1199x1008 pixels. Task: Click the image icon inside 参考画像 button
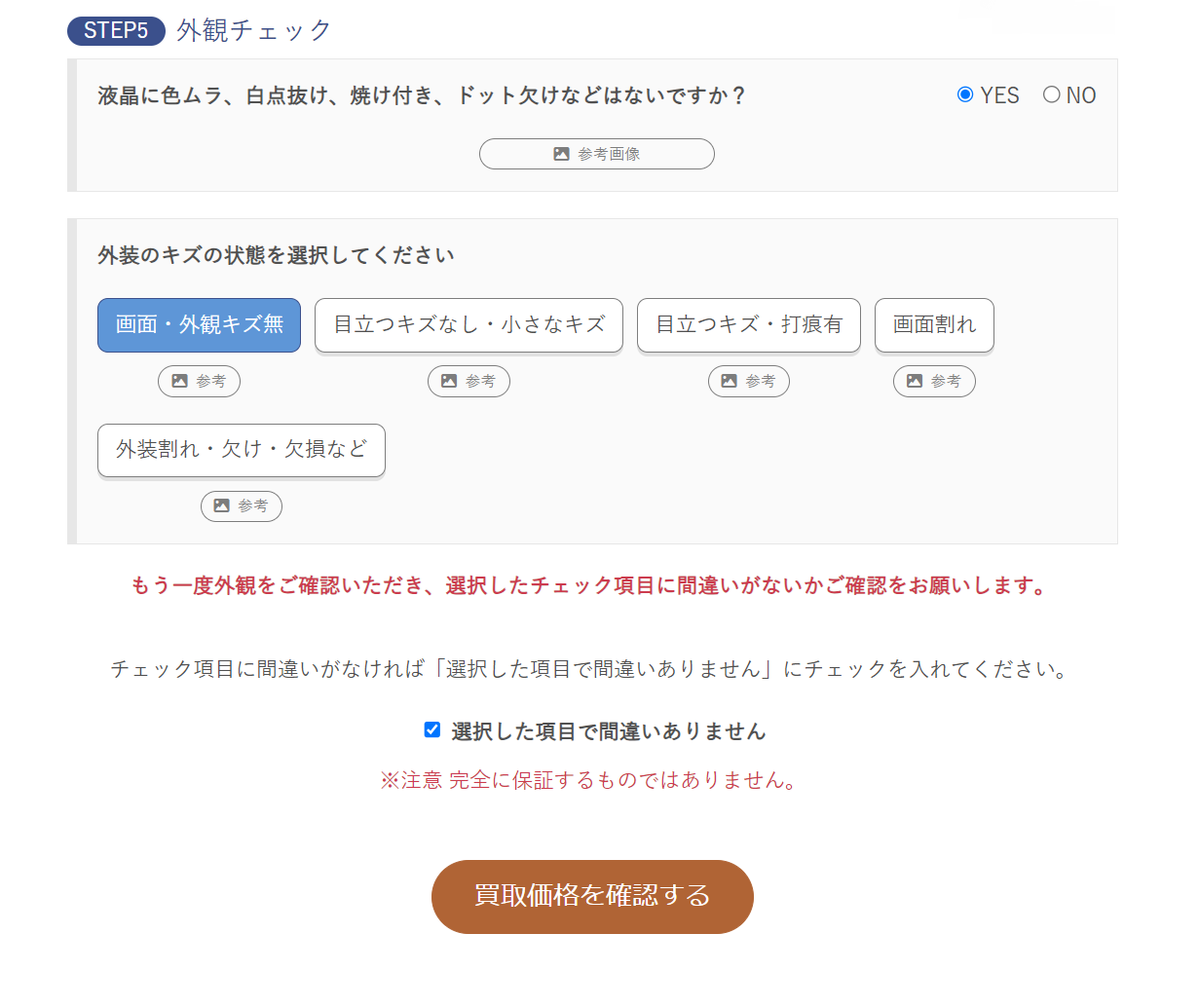[560, 153]
